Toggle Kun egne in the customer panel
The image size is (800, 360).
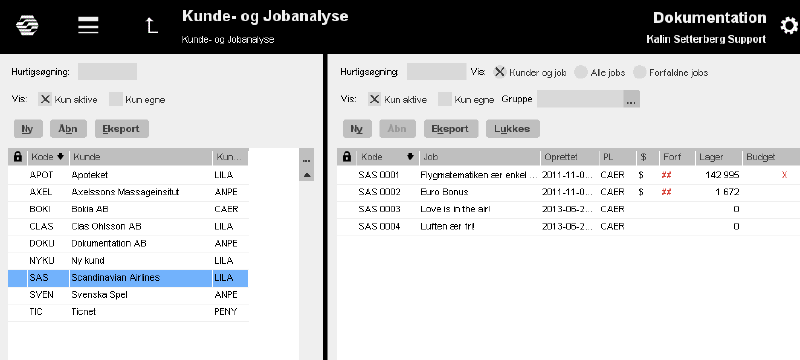116,99
